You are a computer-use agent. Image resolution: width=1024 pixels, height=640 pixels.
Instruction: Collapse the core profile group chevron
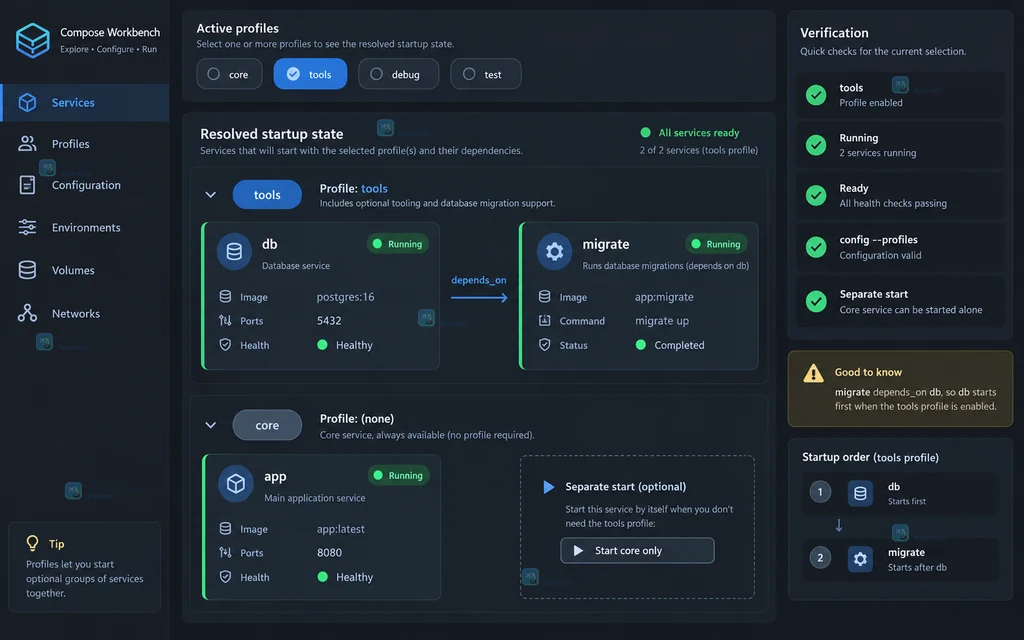point(210,425)
